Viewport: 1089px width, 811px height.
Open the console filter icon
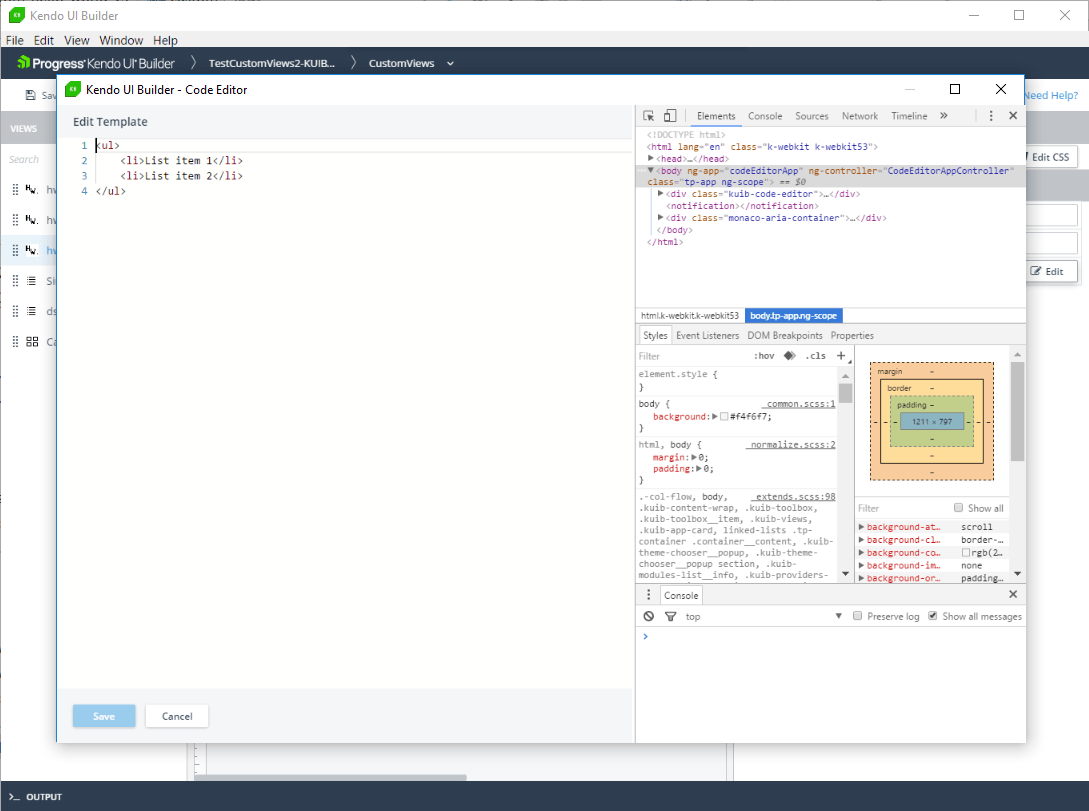670,616
